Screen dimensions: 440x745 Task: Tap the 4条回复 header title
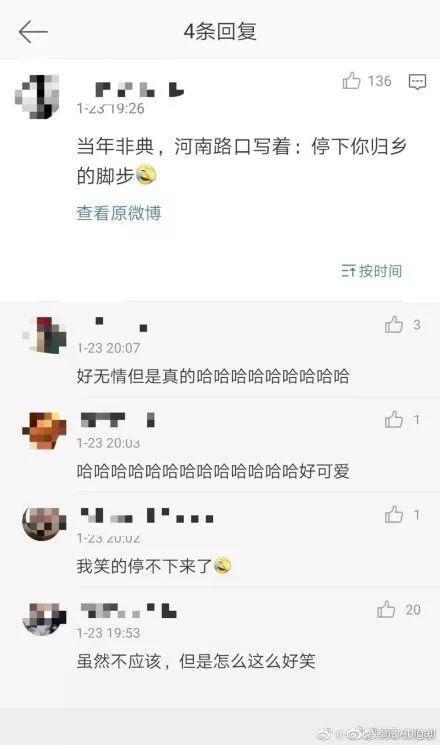point(220,32)
